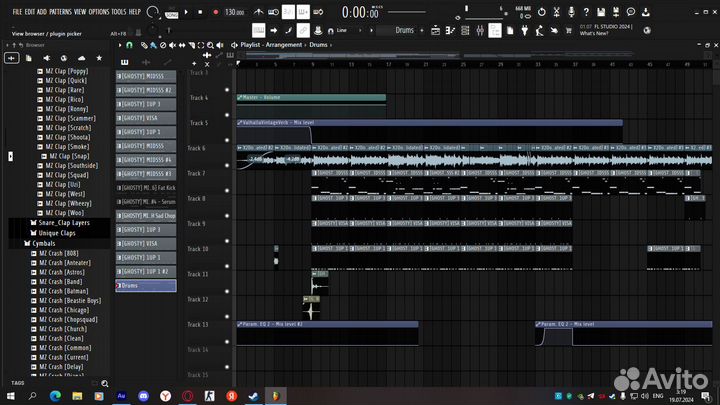The height and width of the screenshot is (405, 720).
Task: Toggle the playlist magnet snap icon
Action: [x=132, y=45]
